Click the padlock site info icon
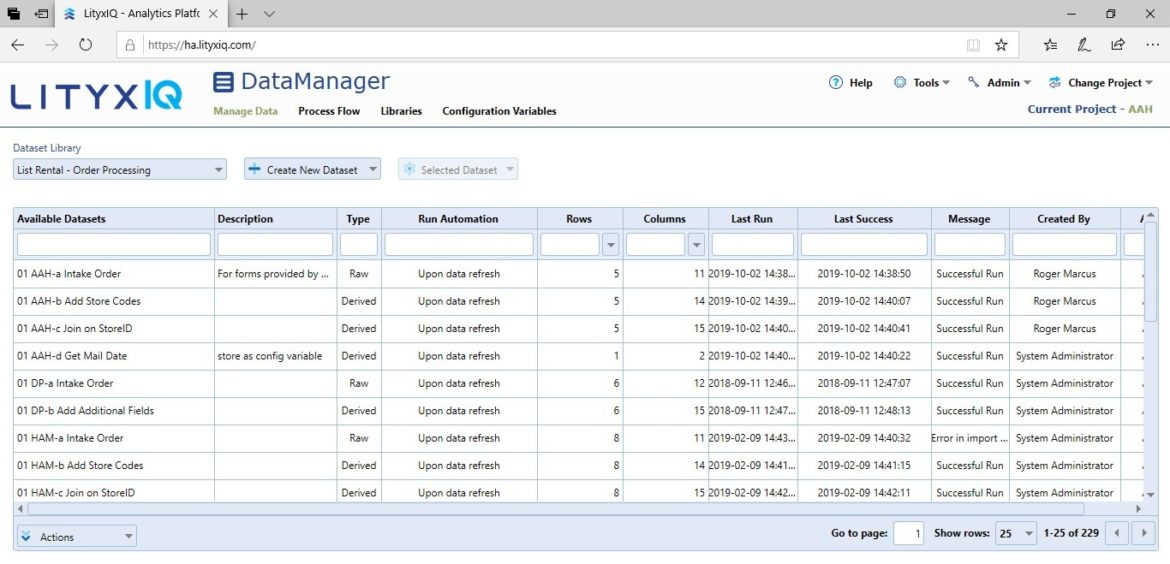1170x564 pixels. tap(130, 45)
